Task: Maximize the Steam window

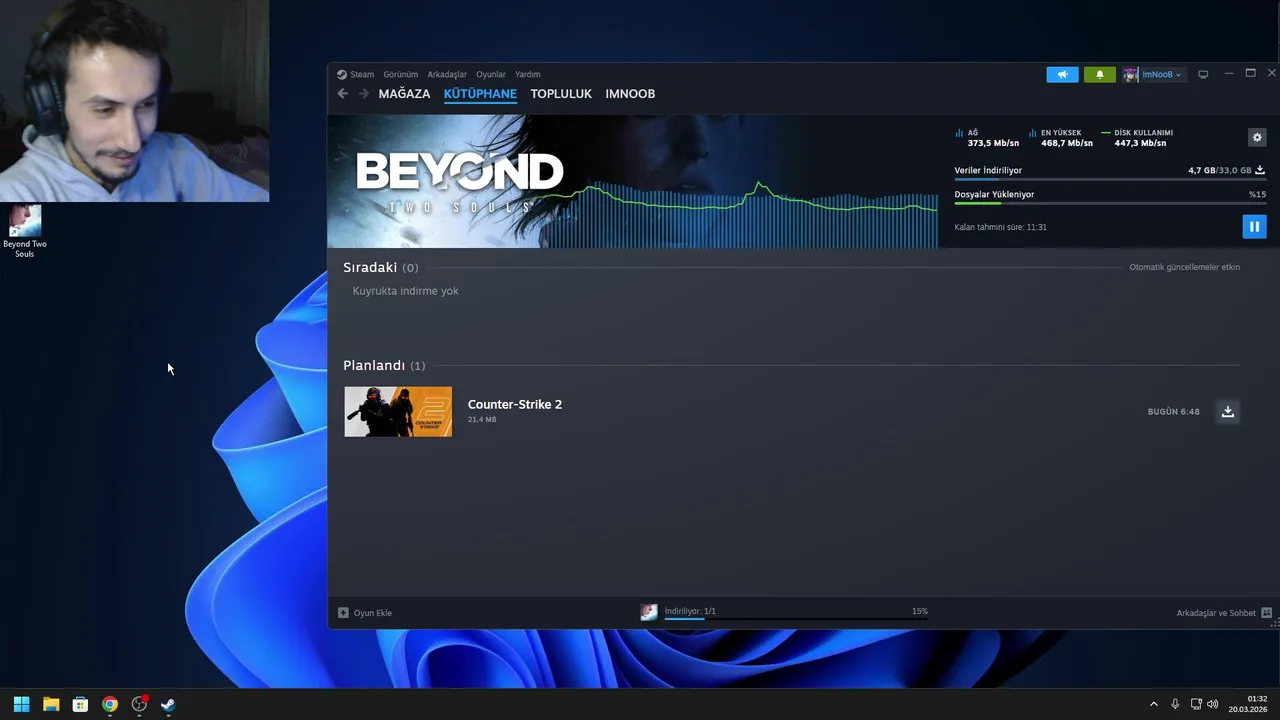Action: 1250,73
